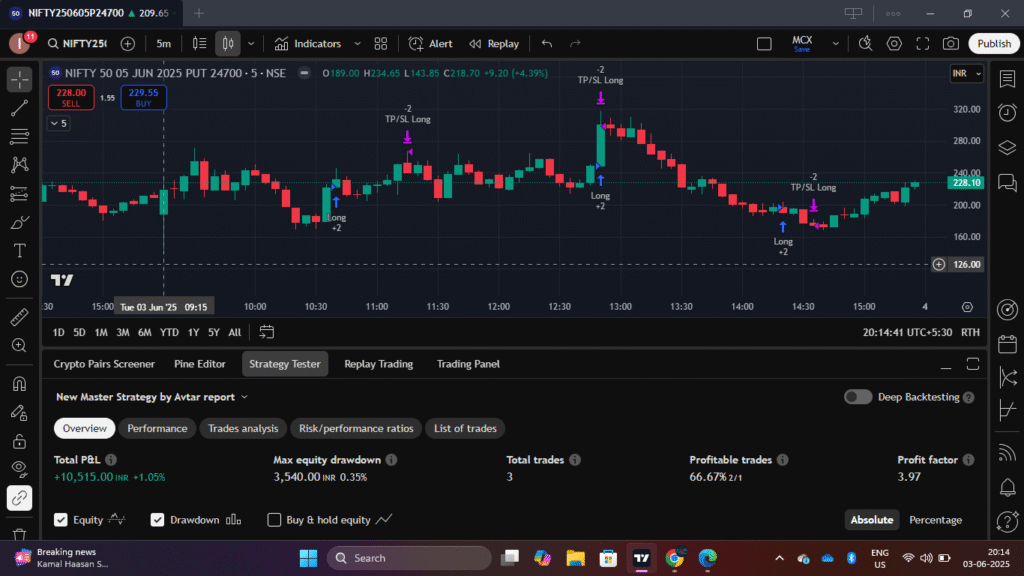
Task: Open the List of trades tab
Action: [x=465, y=428]
